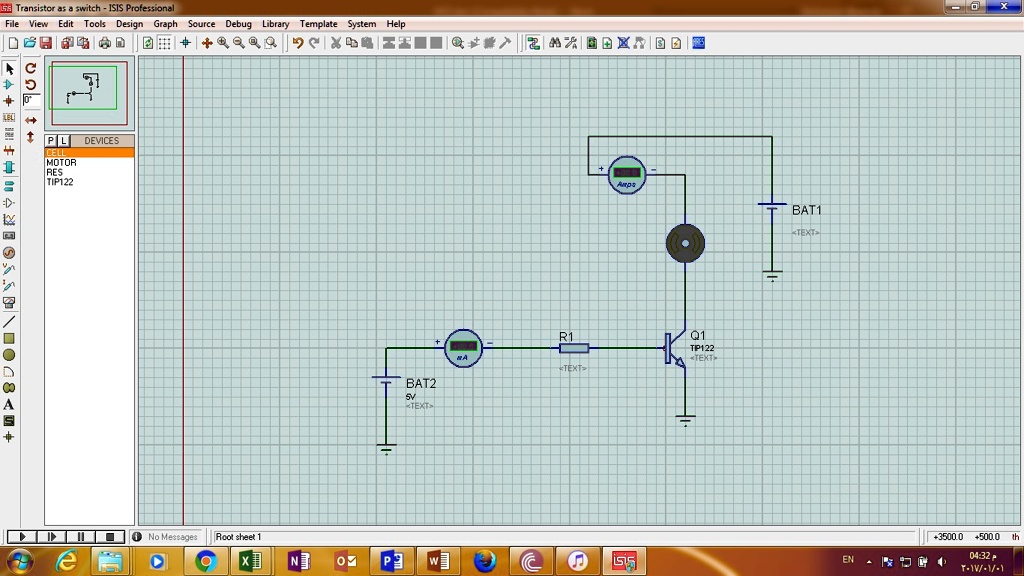Choose the Virtual Instruments mode

[9, 301]
